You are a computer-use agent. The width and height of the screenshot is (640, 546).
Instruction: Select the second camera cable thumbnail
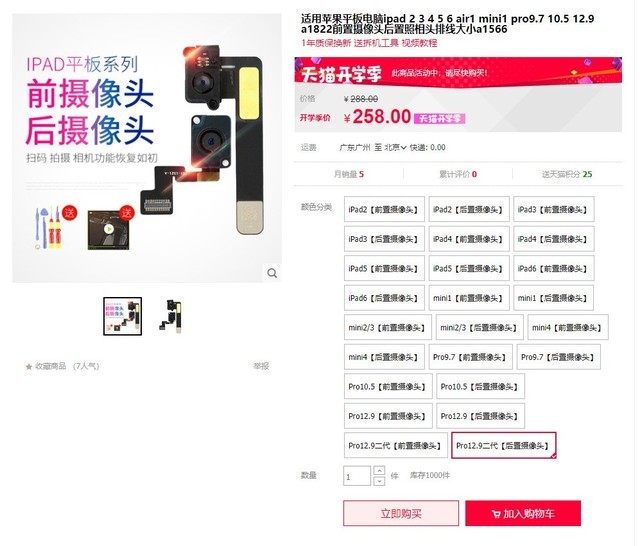[x=170, y=316]
